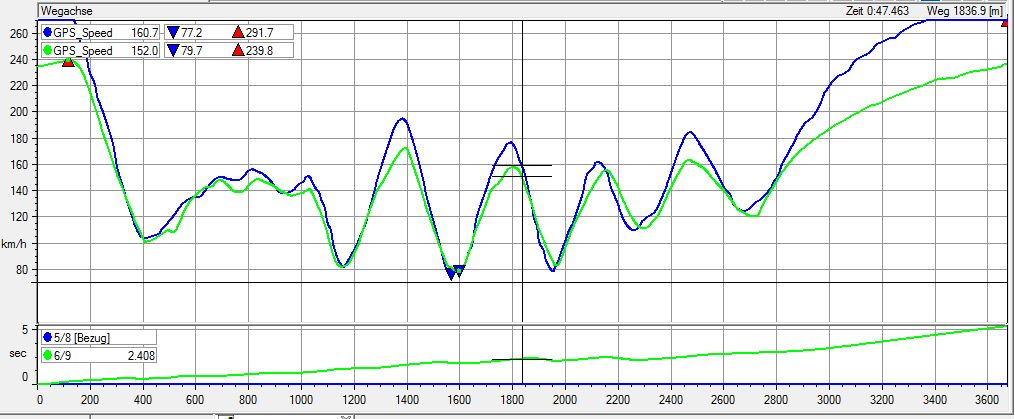Click the km/h unit label on speed axis

click(x=13, y=244)
